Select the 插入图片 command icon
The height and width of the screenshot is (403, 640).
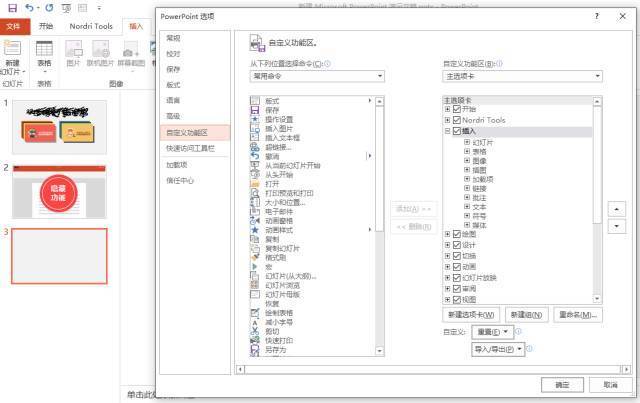(x=255, y=129)
